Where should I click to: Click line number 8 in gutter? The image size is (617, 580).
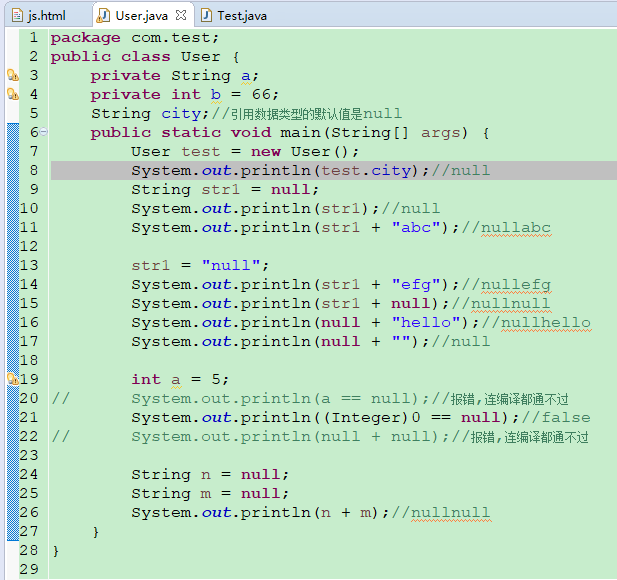coord(34,170)
